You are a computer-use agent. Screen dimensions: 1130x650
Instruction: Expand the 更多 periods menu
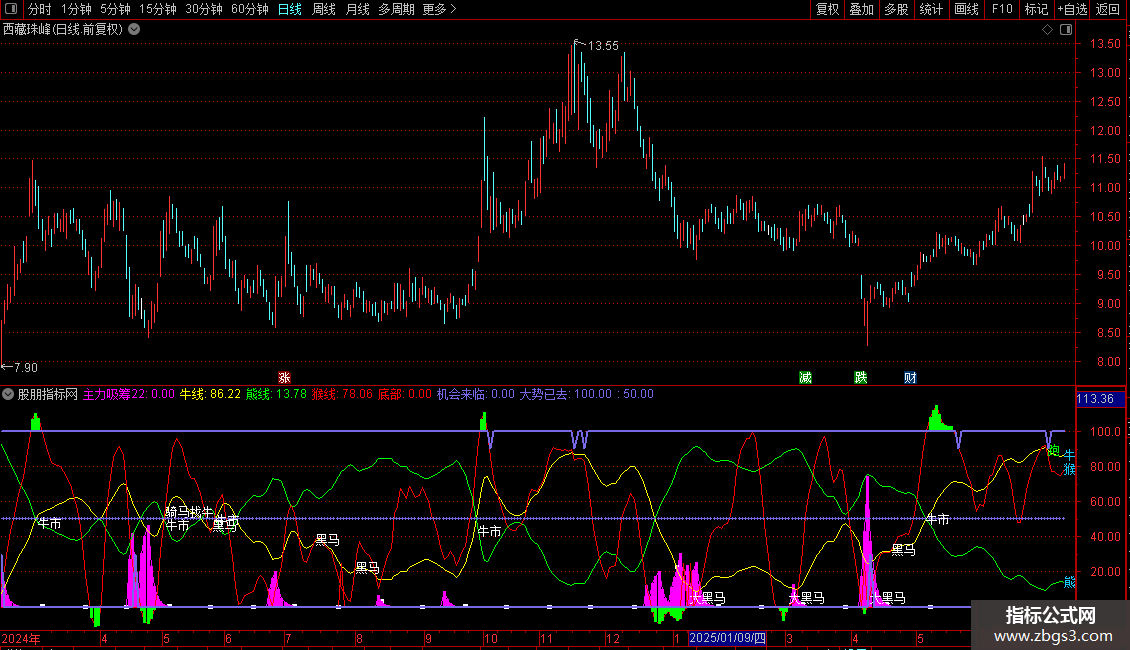(x=439, y=9)
